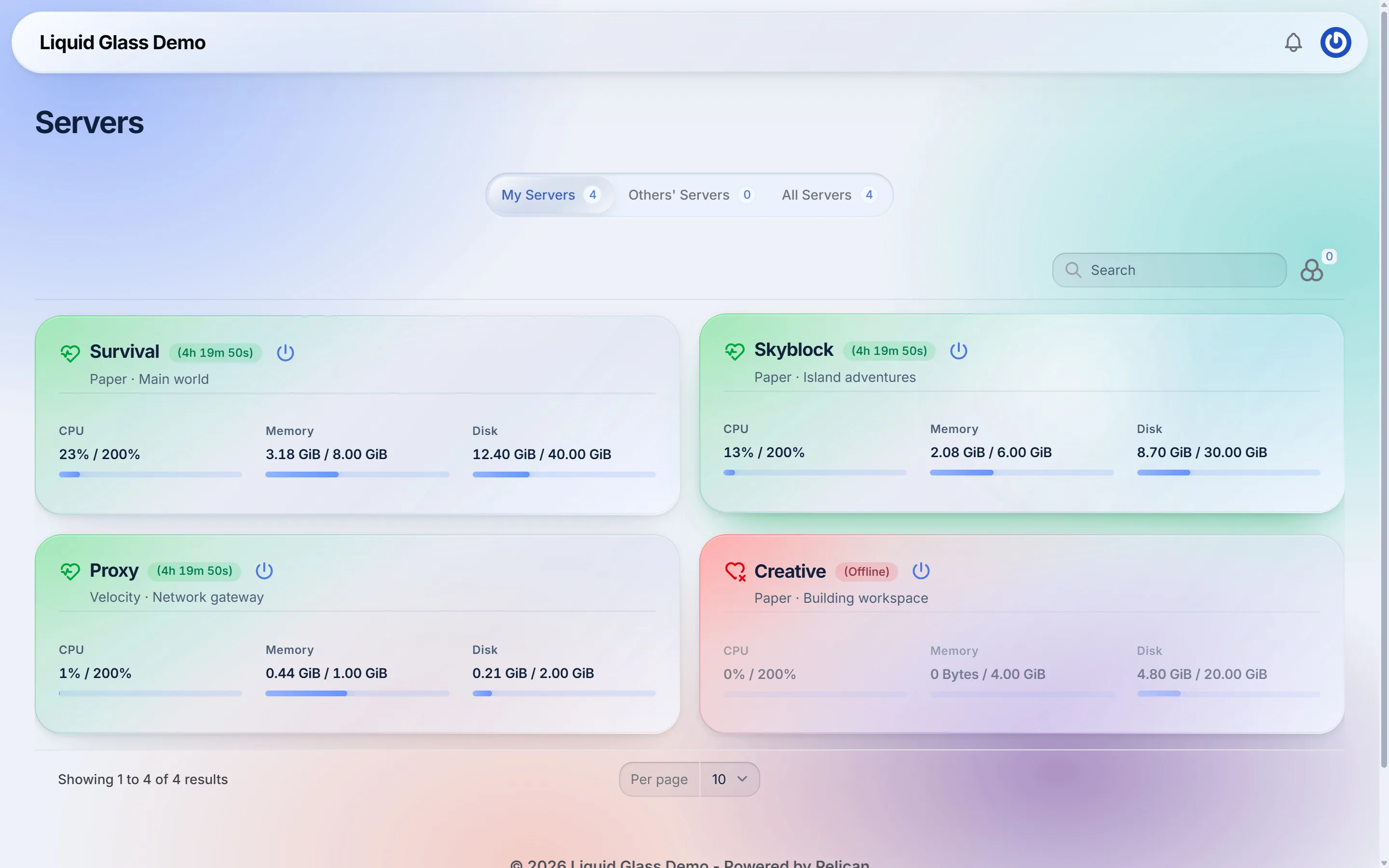Open the user avatar menu

1335,42
